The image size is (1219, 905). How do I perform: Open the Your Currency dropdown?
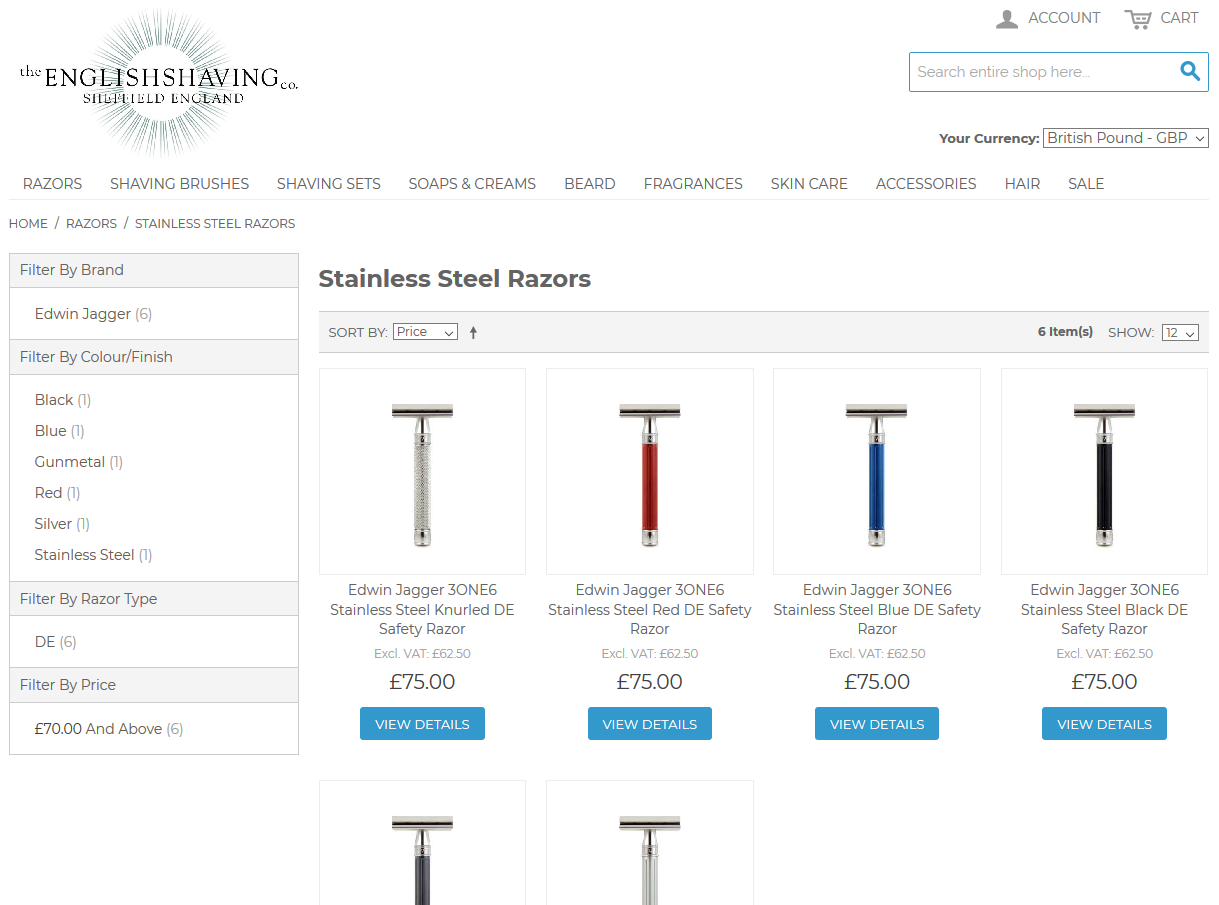pyautogui.click(x=1125, y=138)
